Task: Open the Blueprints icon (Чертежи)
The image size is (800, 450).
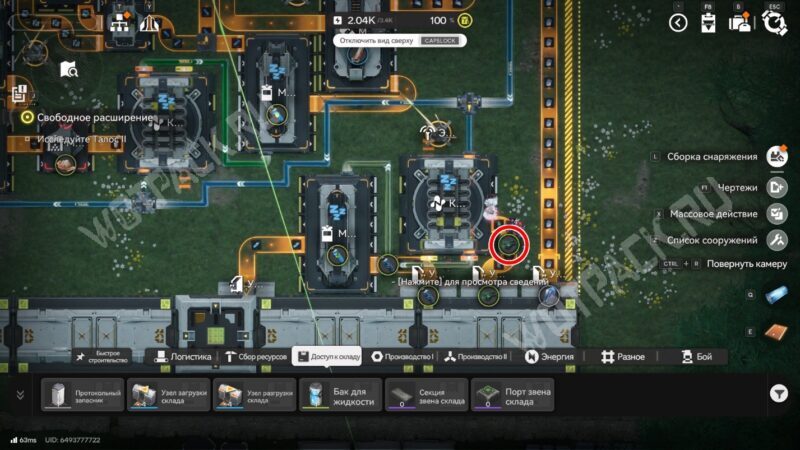Action: 777,187
